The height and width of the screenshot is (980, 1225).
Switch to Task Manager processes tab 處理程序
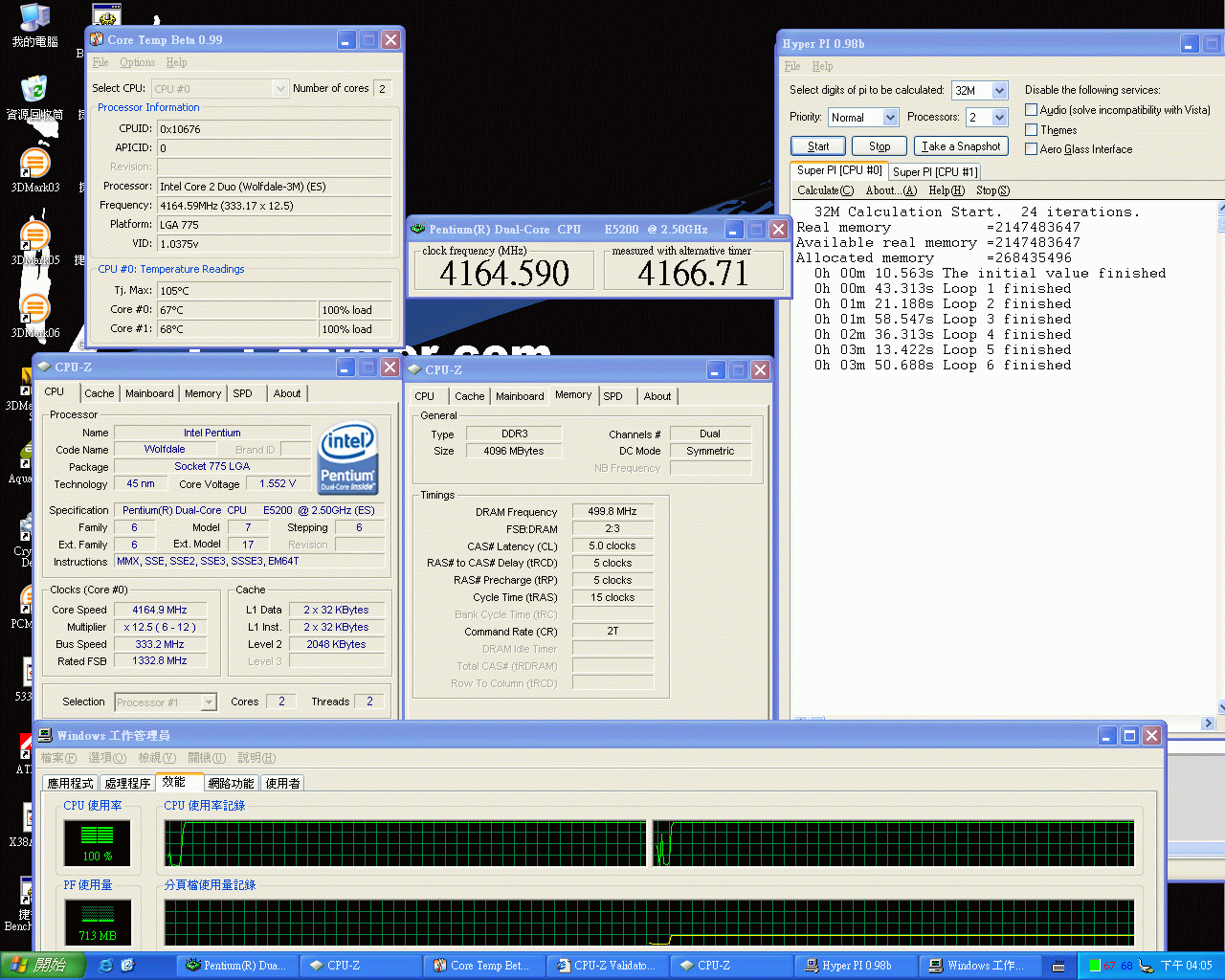(x=127, y=783)
